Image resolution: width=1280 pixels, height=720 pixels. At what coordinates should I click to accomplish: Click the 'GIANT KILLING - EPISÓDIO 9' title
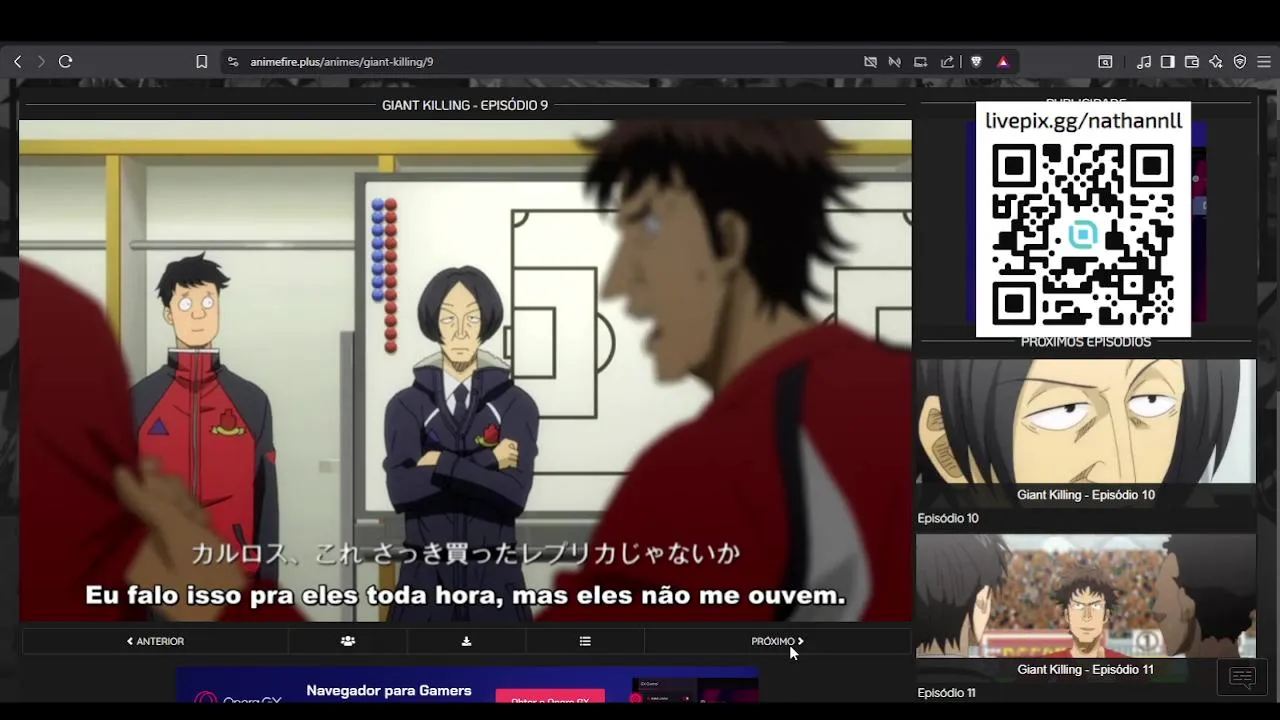[x=465, y=105]
